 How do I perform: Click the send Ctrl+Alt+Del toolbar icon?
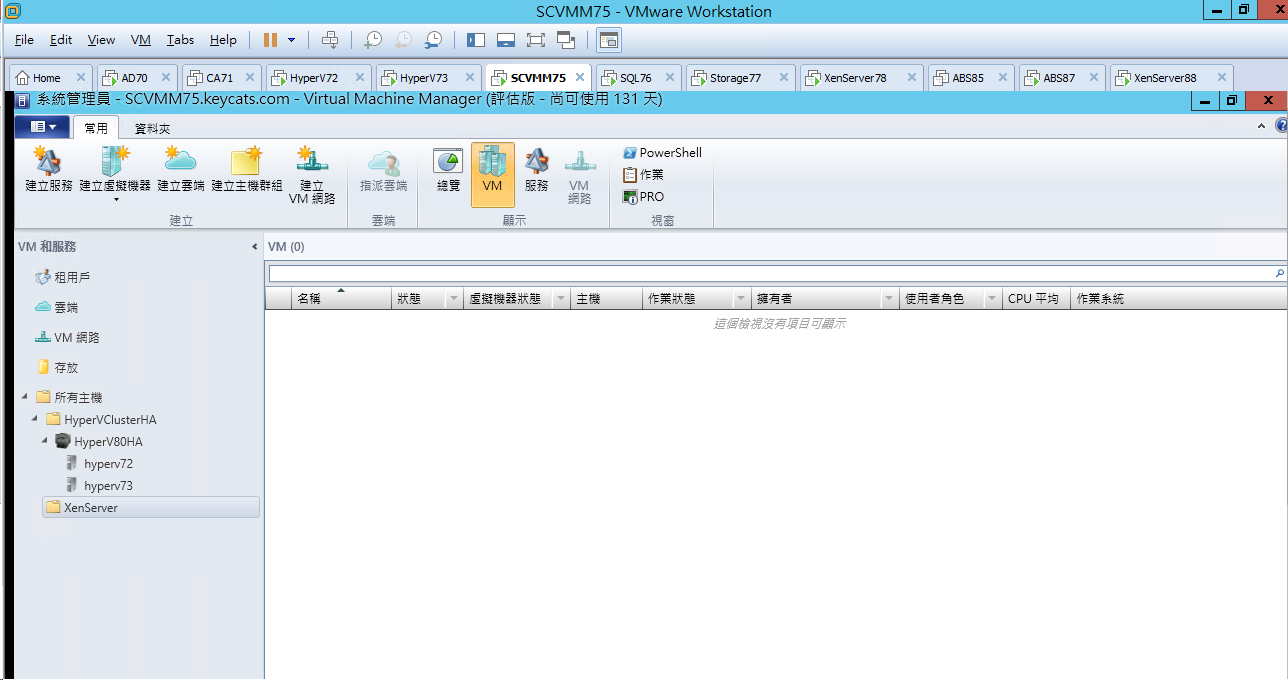point(330,40)
